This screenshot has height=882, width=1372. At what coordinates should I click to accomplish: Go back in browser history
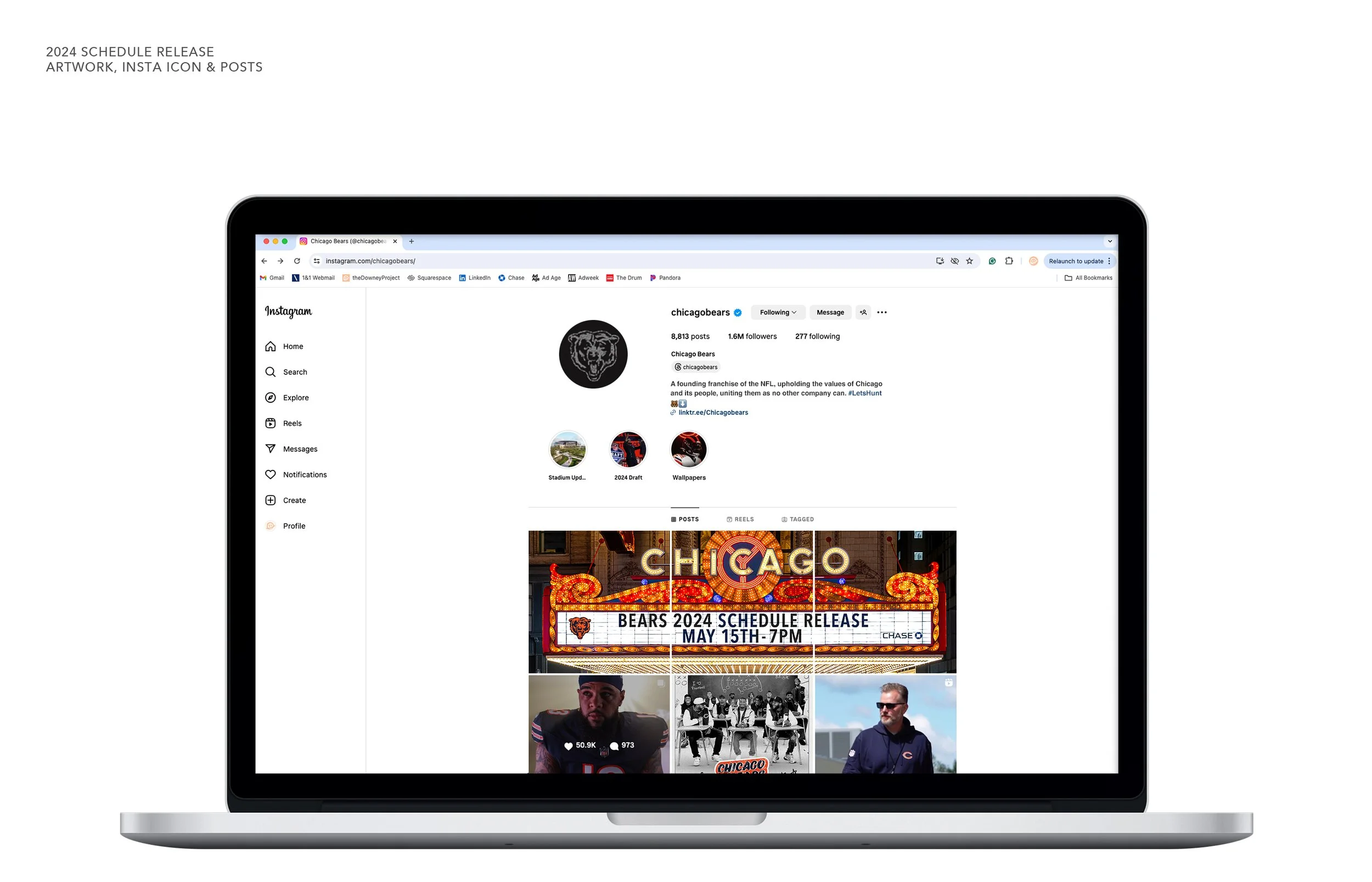[265, 261]
